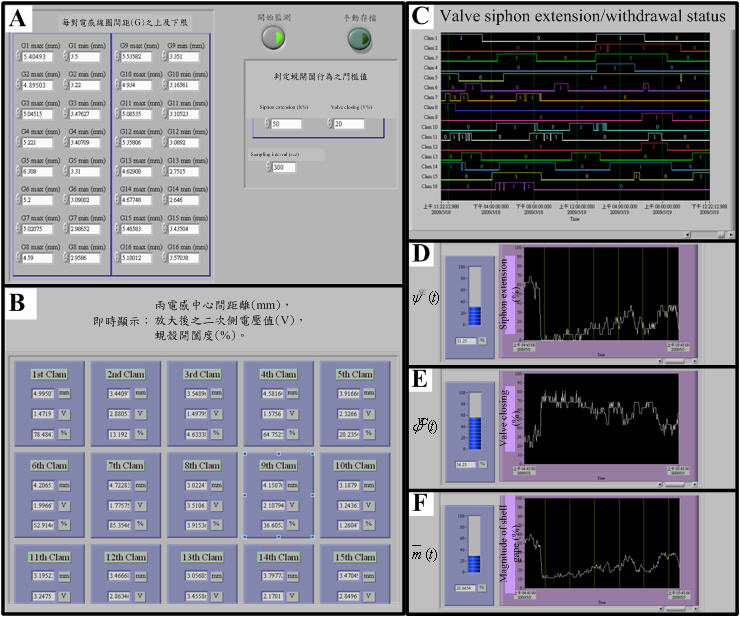Viewport: 740px width, 617px height.
Task: Click the Sampling interval value field
Action: pyautogui.click(x=284, y=167)
